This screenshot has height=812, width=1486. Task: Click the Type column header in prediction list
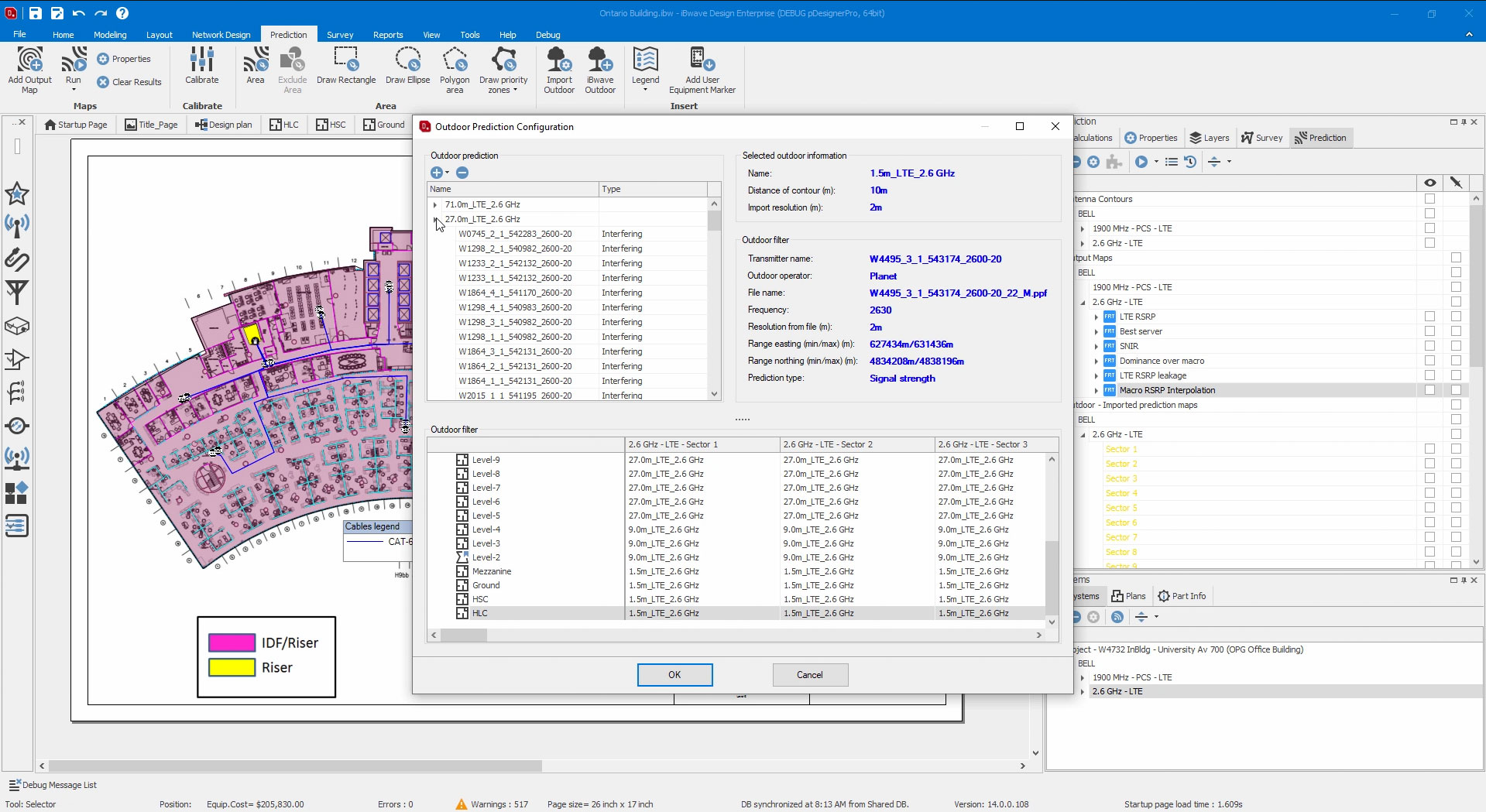click(x=653, y=189)
